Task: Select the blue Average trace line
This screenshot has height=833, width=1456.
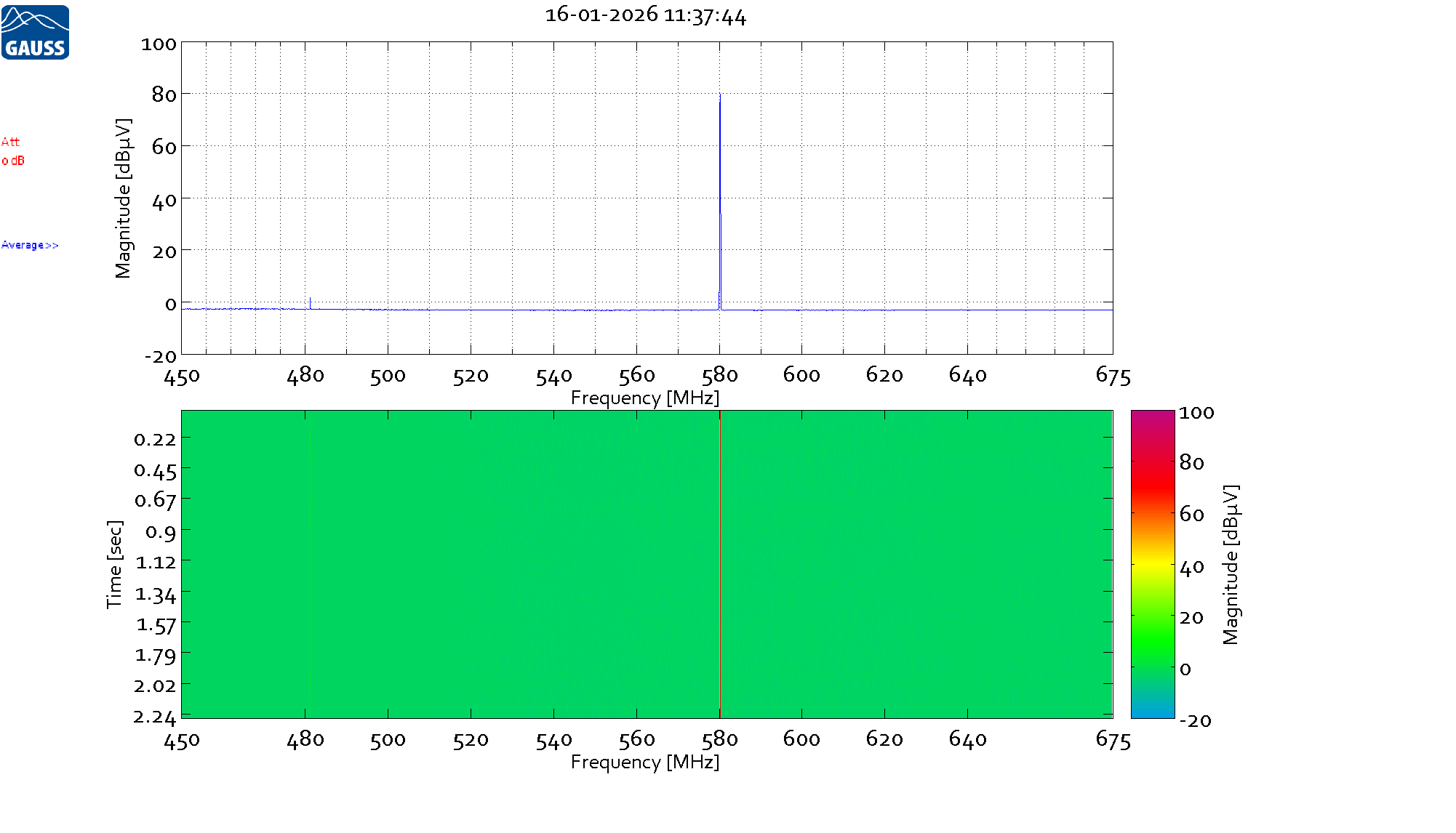Action: click(509, 309)
